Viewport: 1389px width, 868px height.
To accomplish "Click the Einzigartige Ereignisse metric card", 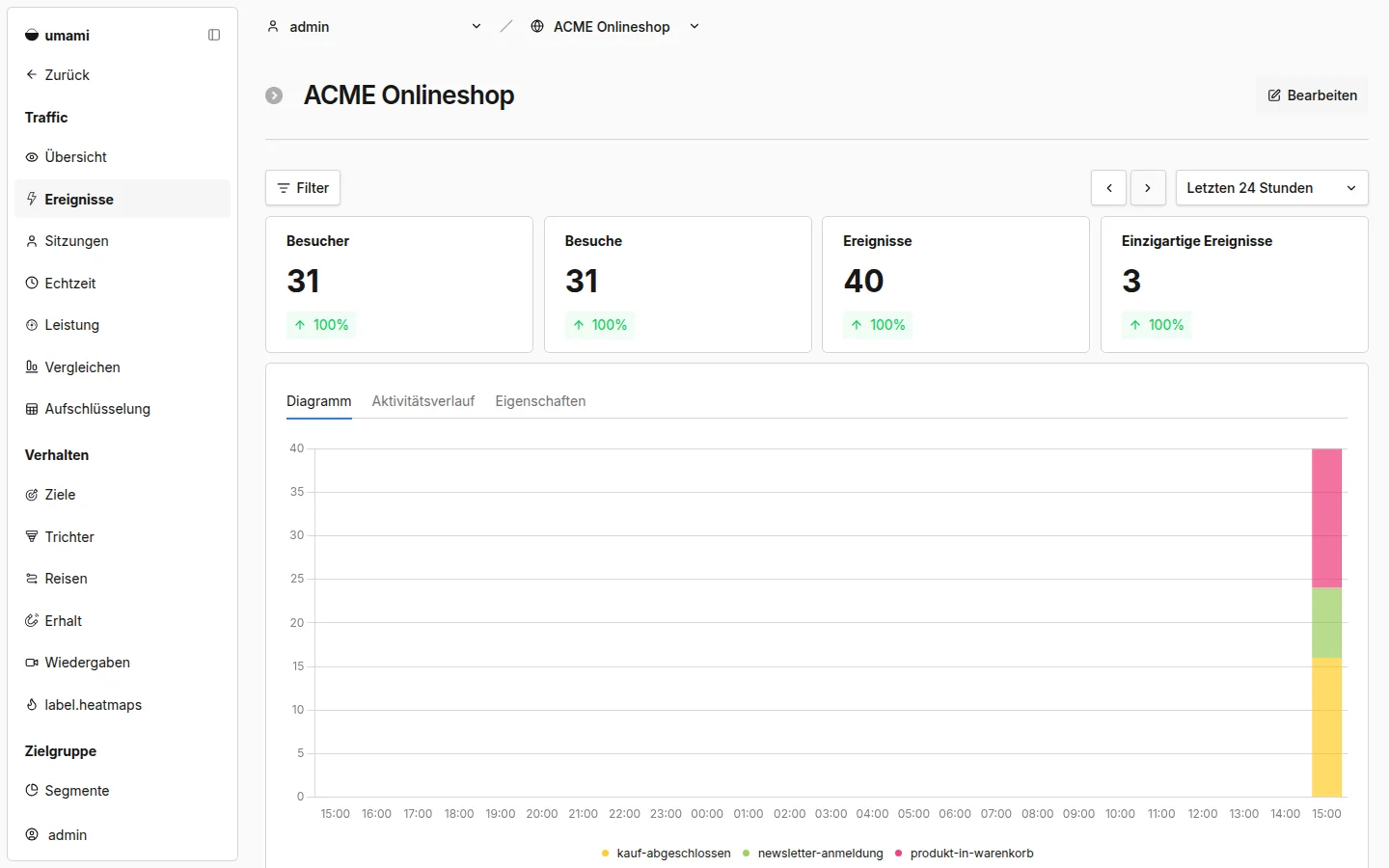I will pos(1235,285).
